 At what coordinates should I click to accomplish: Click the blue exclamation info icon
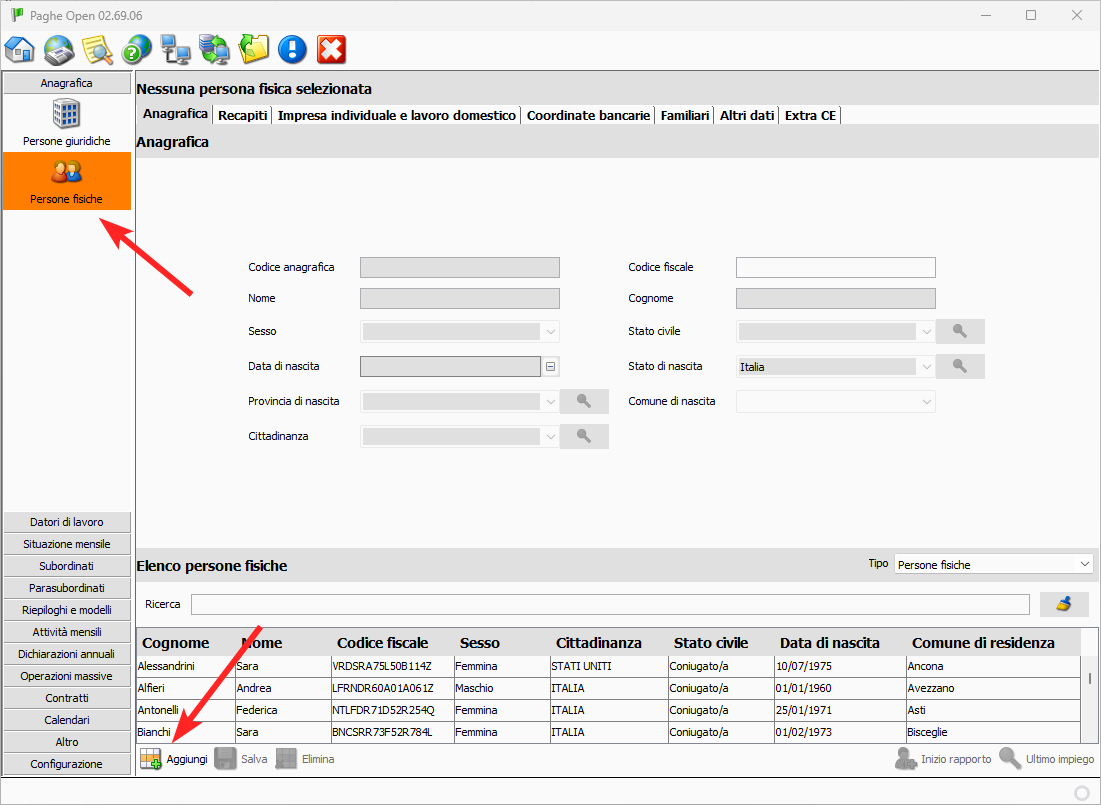pos(292,49)
